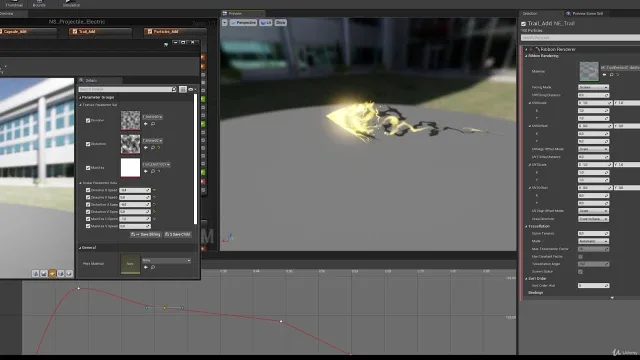Use selected asset arrow for first texture parameter
Screen dimensions: 640x360
(x=146, y=124)
